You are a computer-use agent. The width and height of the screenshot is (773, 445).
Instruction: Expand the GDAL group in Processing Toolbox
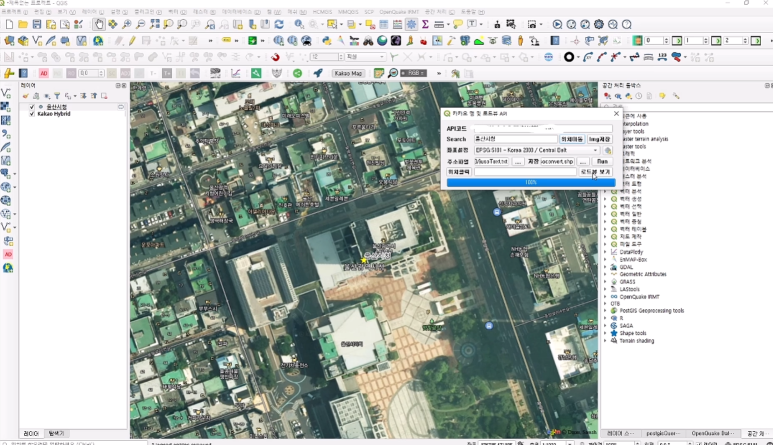click(605, 267)
